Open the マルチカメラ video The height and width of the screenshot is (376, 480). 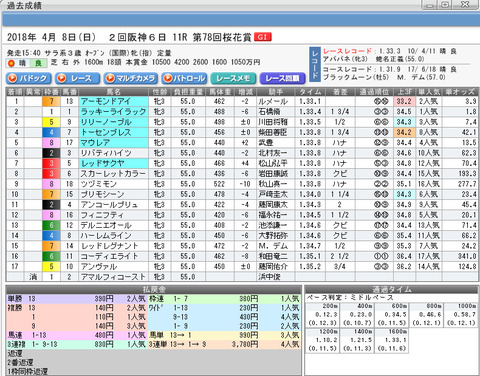point(131,78)
